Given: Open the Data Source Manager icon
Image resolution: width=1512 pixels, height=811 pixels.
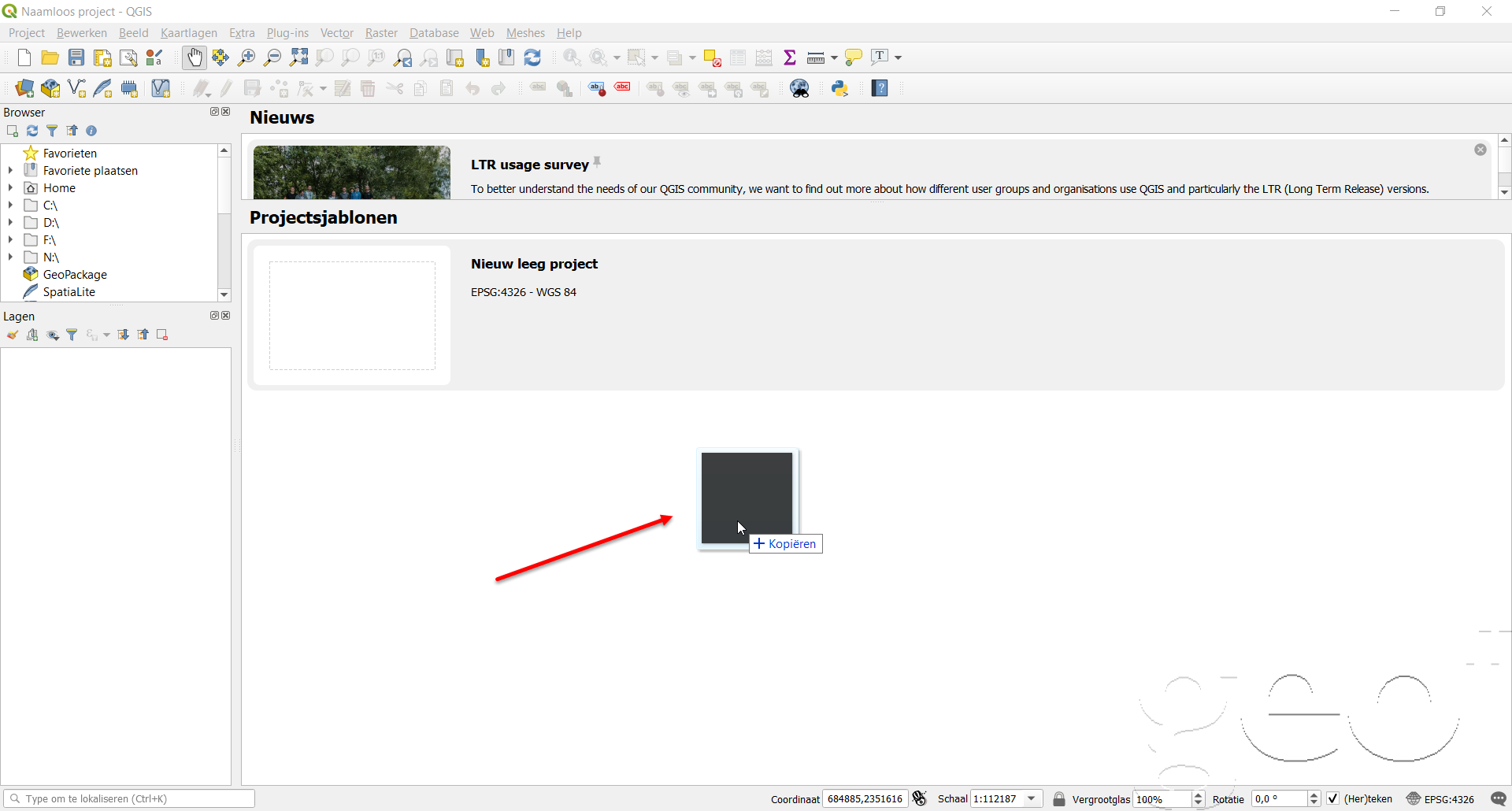Looking at the screenshot, I should tap(24, 88).
